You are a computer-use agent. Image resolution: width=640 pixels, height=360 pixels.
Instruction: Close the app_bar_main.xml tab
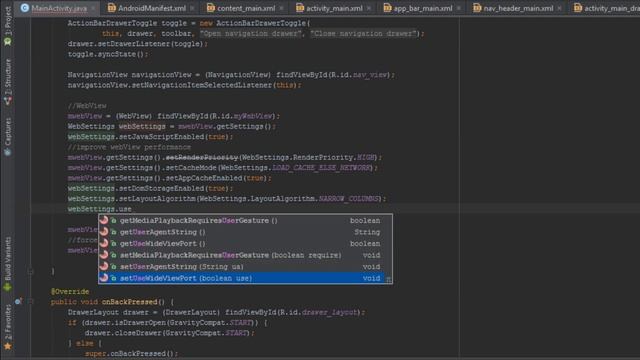[459, 8]
